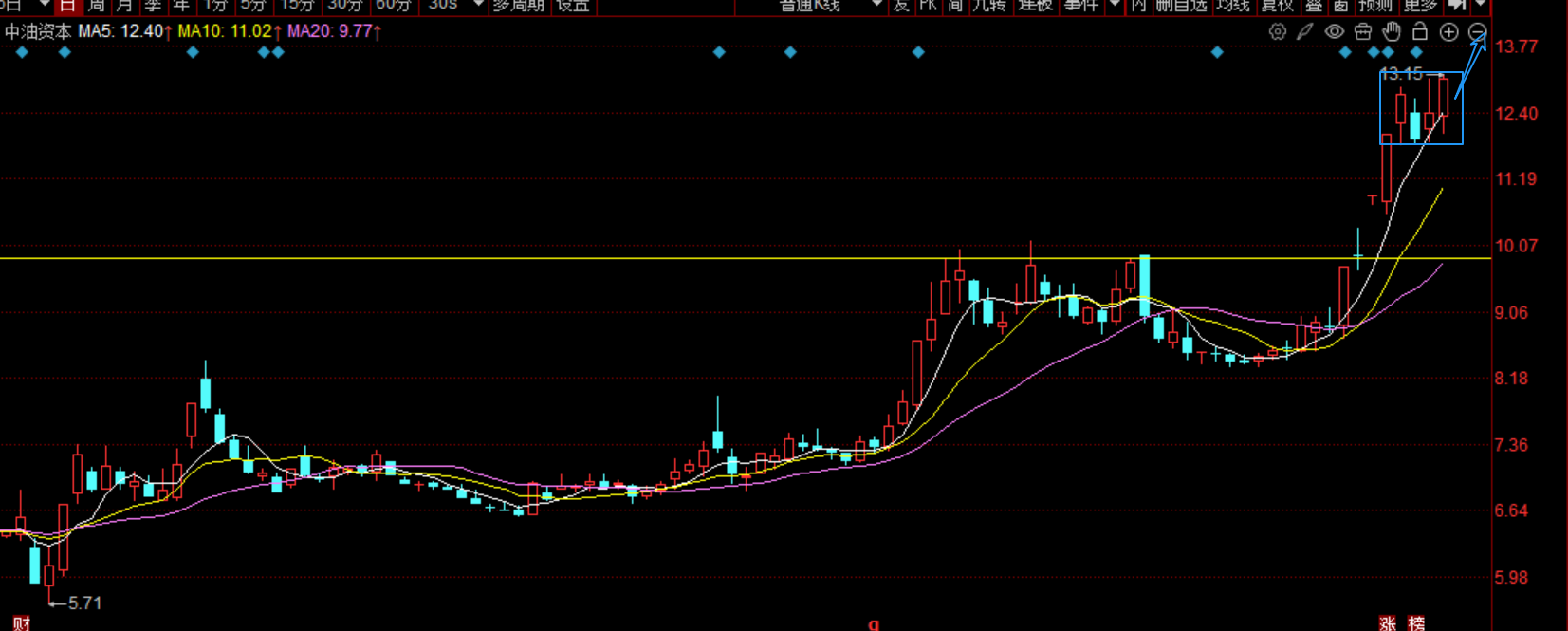
Task: Click the rightmost blue diamond event marker
Action: (x=1416, y=52)
